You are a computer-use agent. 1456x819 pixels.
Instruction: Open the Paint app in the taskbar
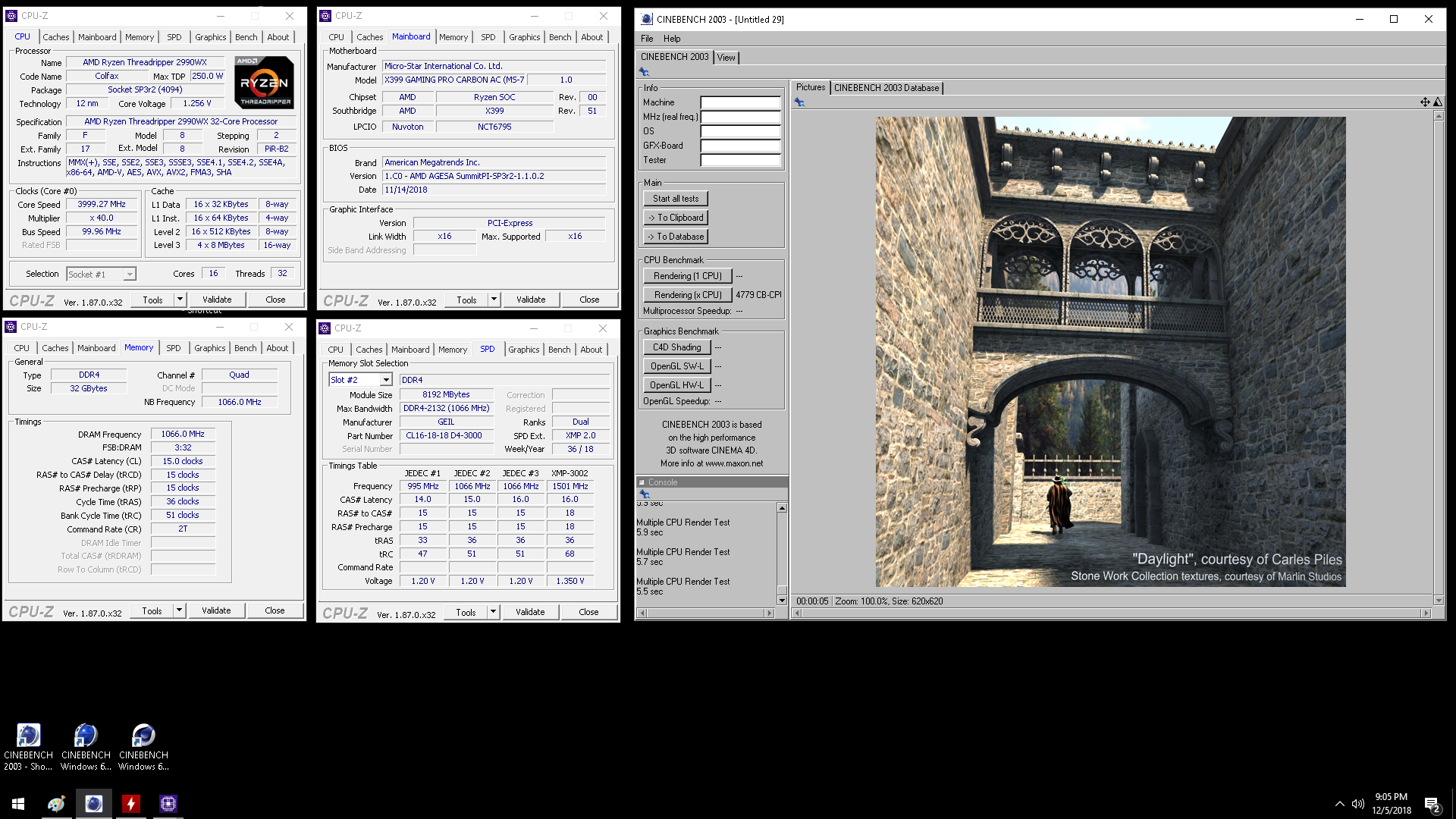[x=56, y=804]
